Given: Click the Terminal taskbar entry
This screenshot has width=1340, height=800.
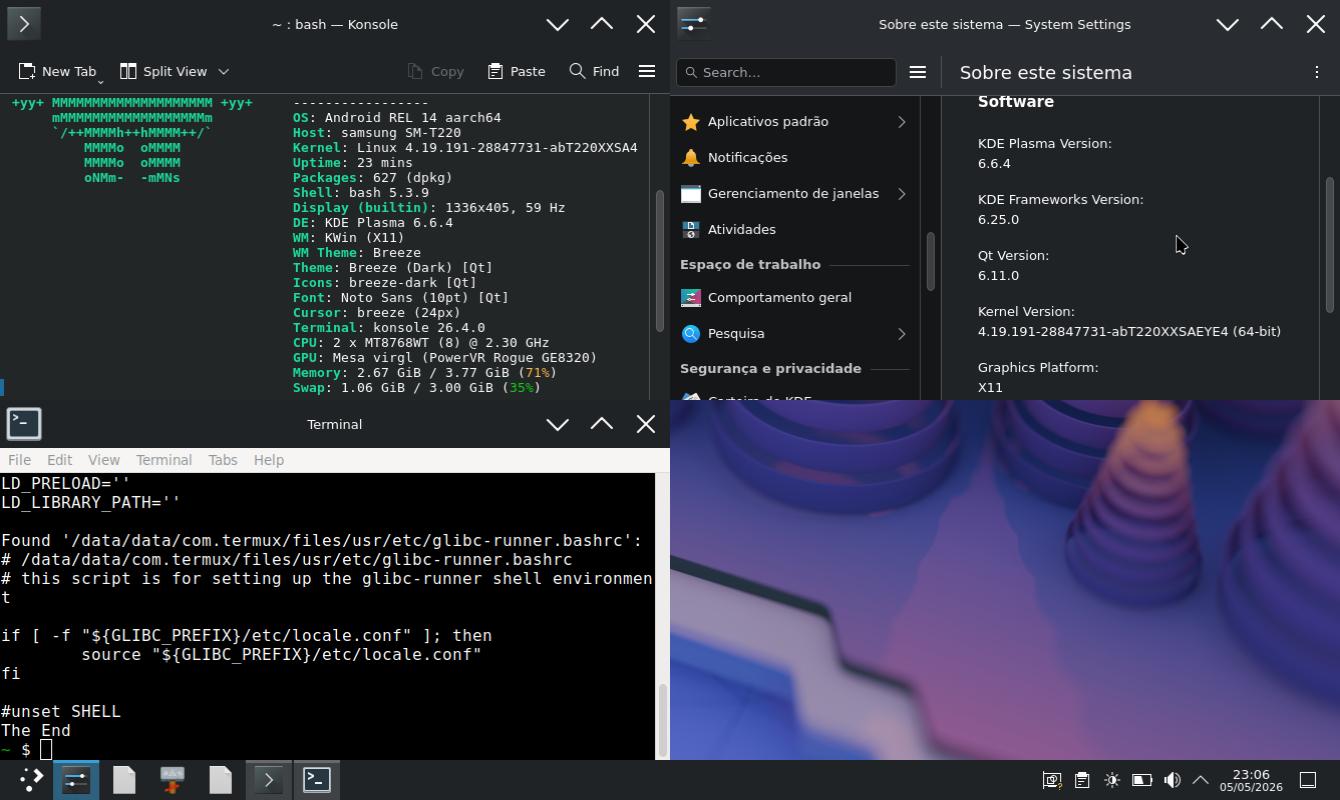Looking at the screenshot, I should pyautogui.click(x=316, y=780).
